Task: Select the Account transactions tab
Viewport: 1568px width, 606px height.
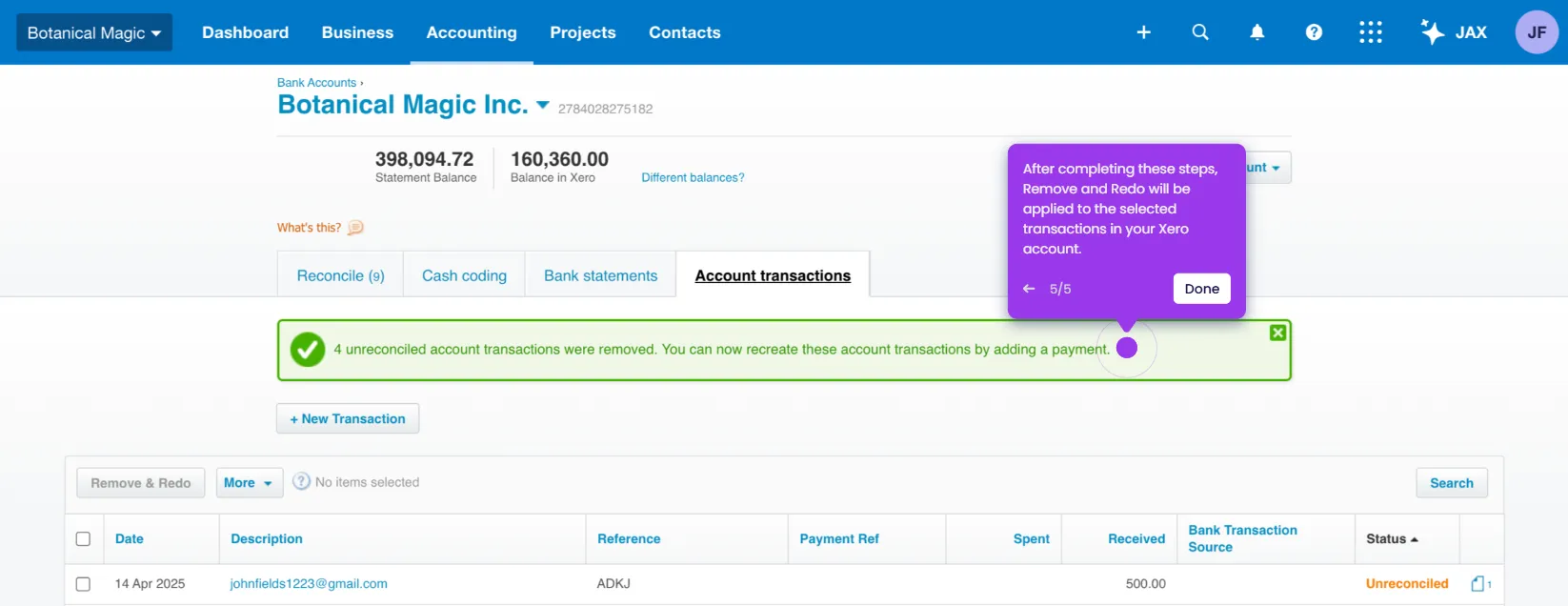Action: (773, 275)
